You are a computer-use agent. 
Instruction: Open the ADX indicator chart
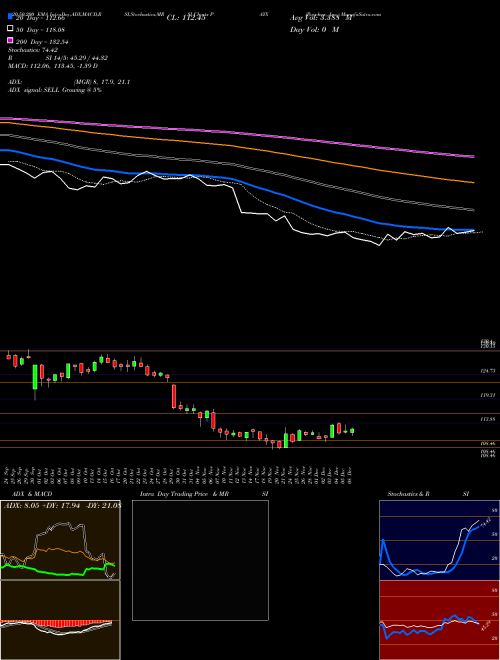(60, 540)
